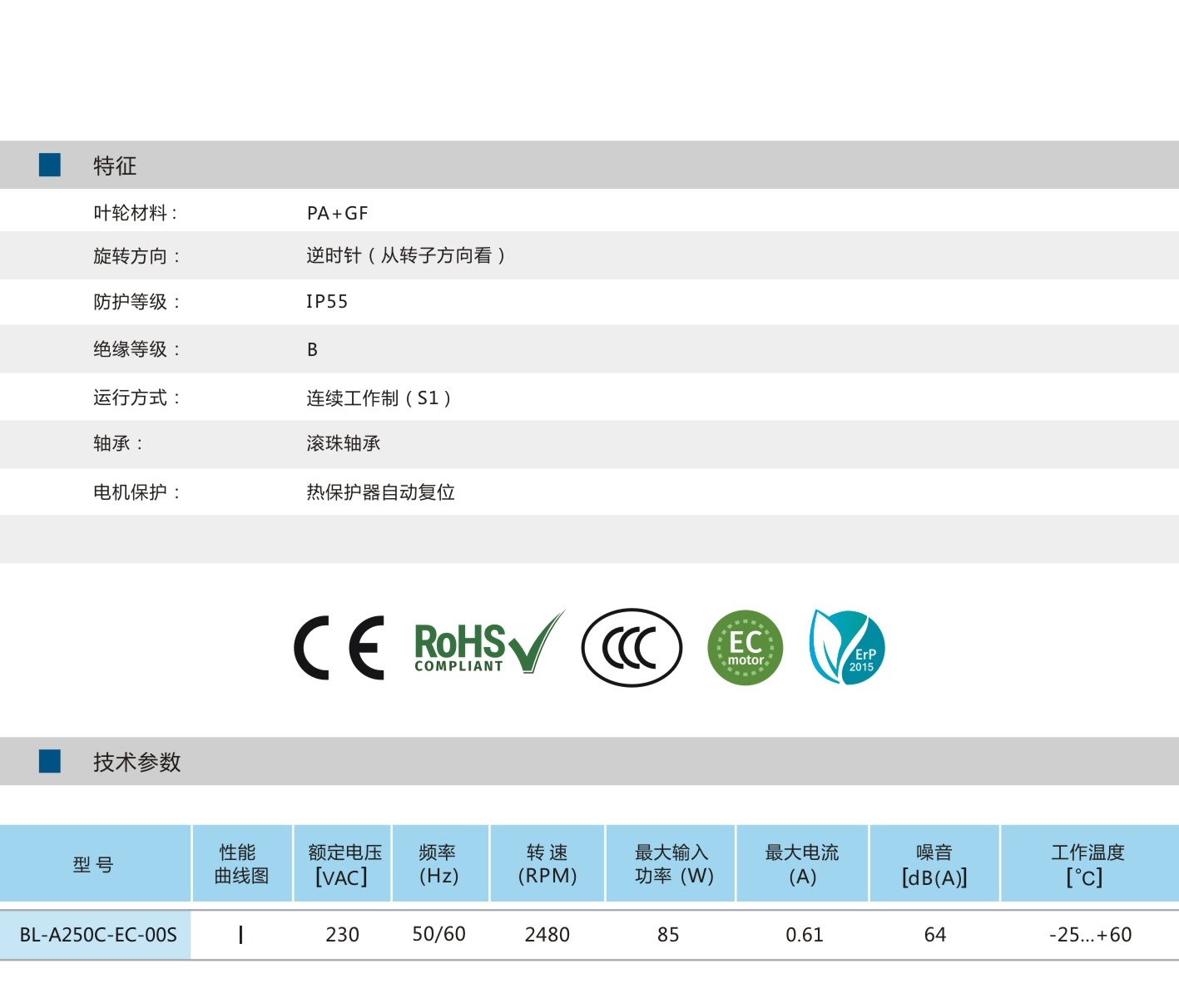Click the 最大输入功率 (W) column header
1179x1008 pixels.
coord(672,864)
